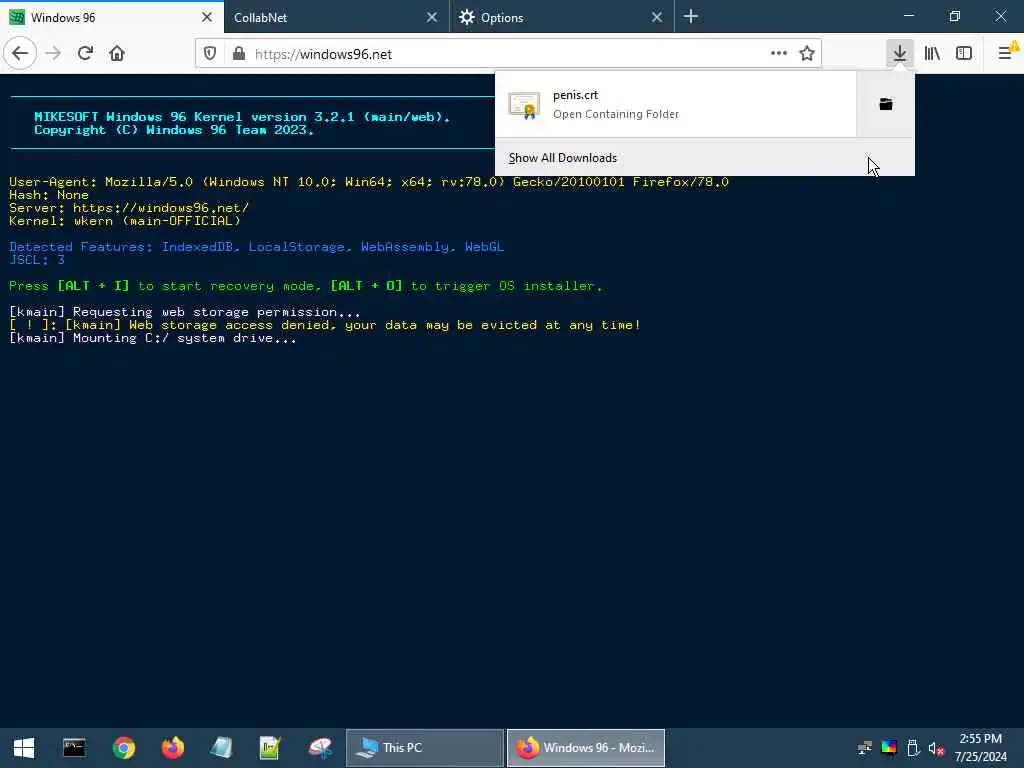Launch Firefox pinned taskbar icon
The image size is (1024, 768).
[x=172, y=748]
